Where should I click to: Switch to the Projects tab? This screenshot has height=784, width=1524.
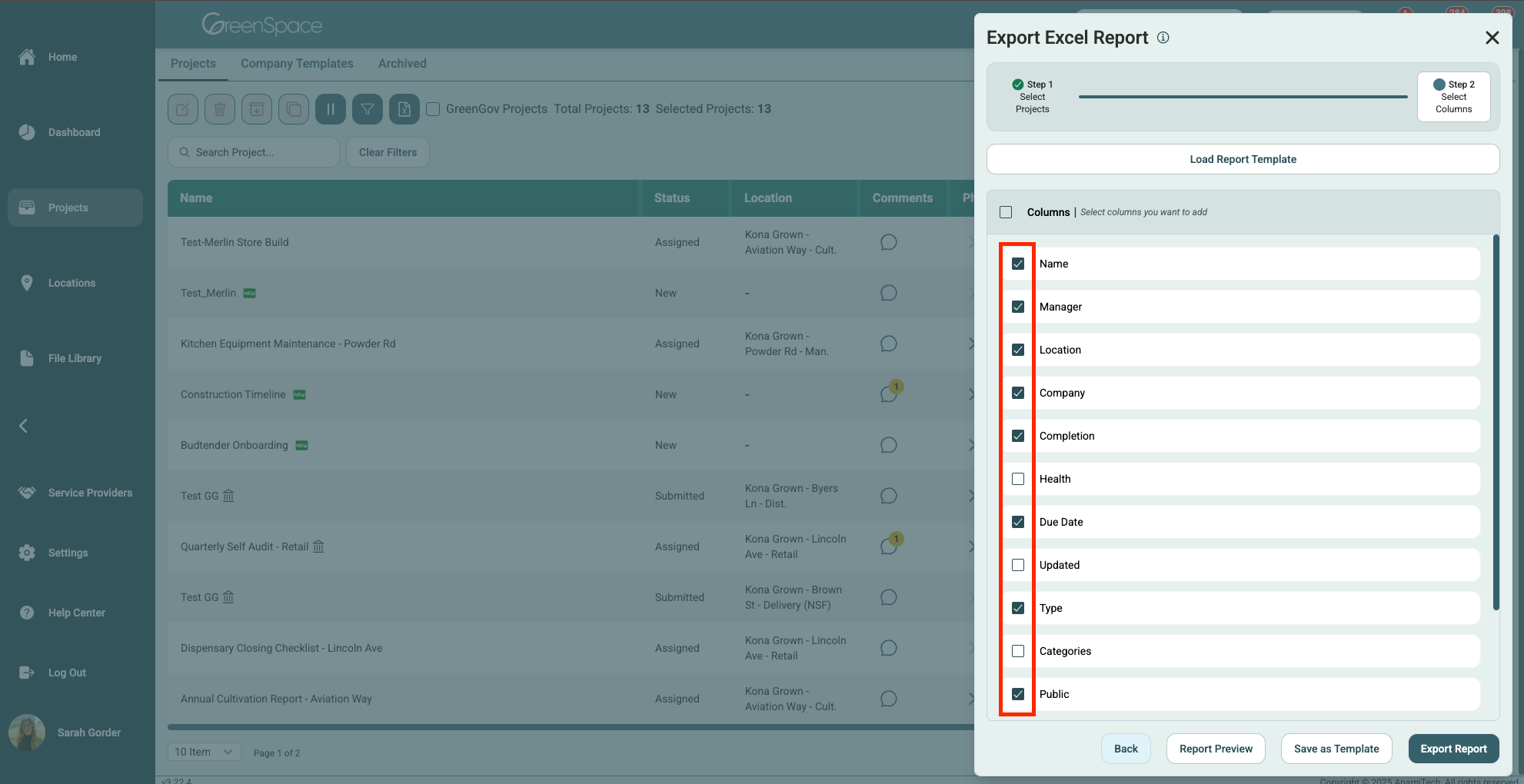click(193, 64)
